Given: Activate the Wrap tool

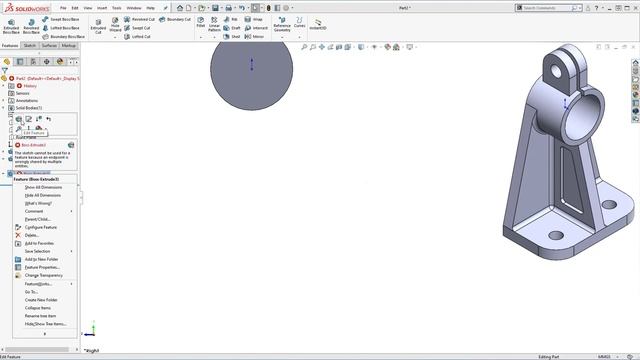Looking at the screenshot, I should [x=253, y=19].
